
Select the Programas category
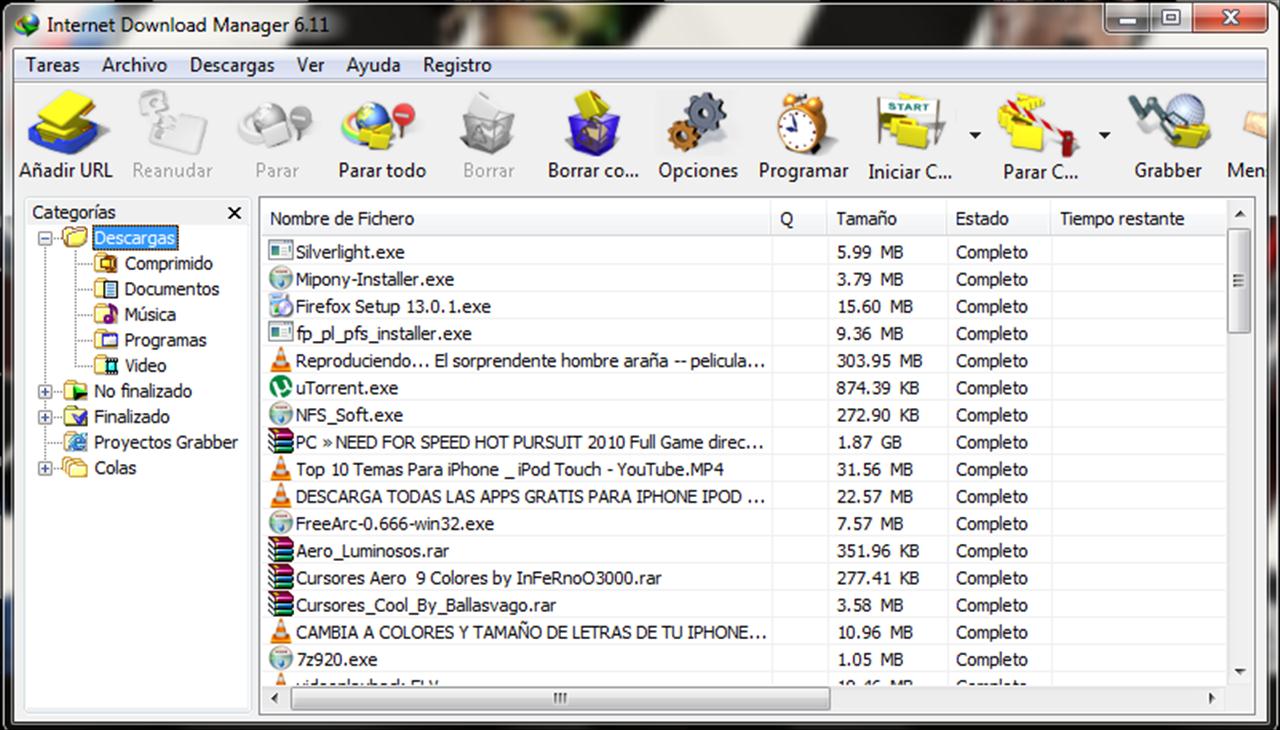[x=165, y=340]
